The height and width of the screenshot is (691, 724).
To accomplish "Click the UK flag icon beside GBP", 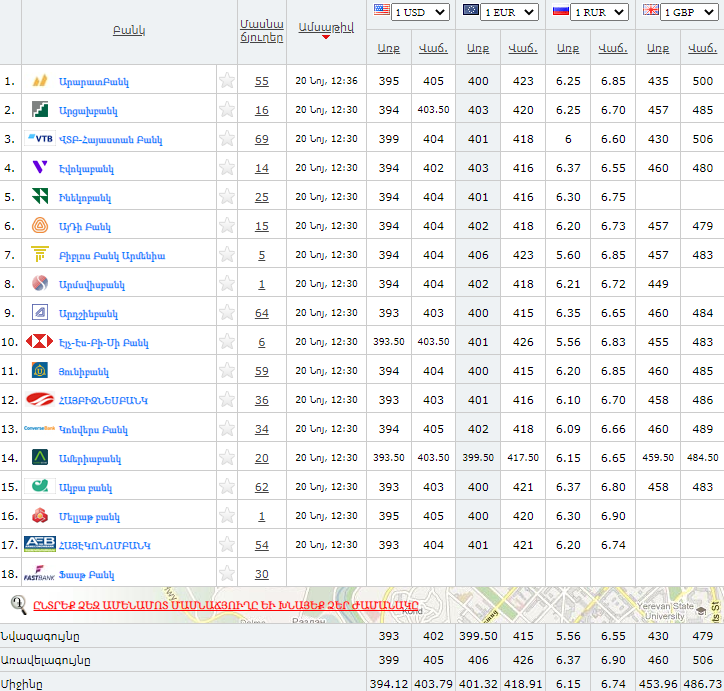I will 651,10.
